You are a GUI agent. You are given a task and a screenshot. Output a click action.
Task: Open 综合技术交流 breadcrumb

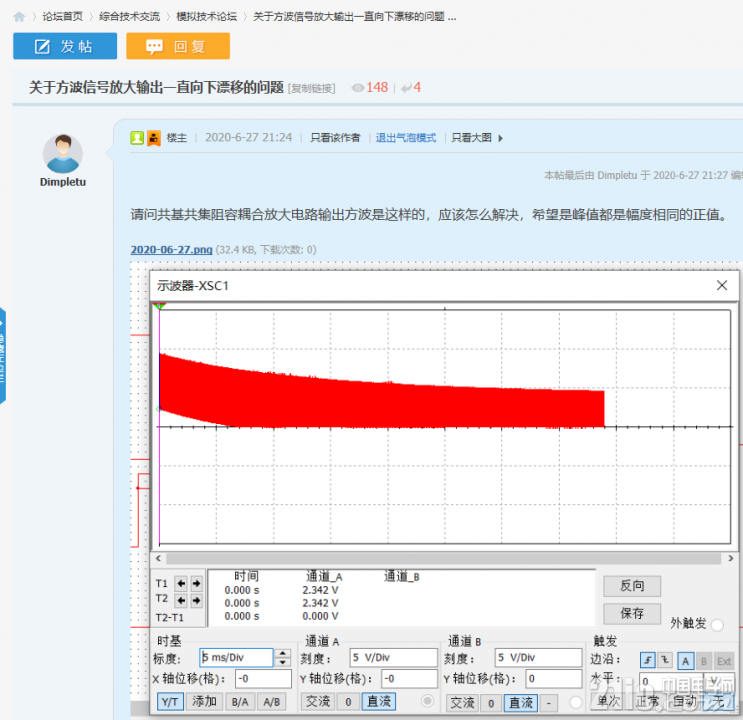129,17
